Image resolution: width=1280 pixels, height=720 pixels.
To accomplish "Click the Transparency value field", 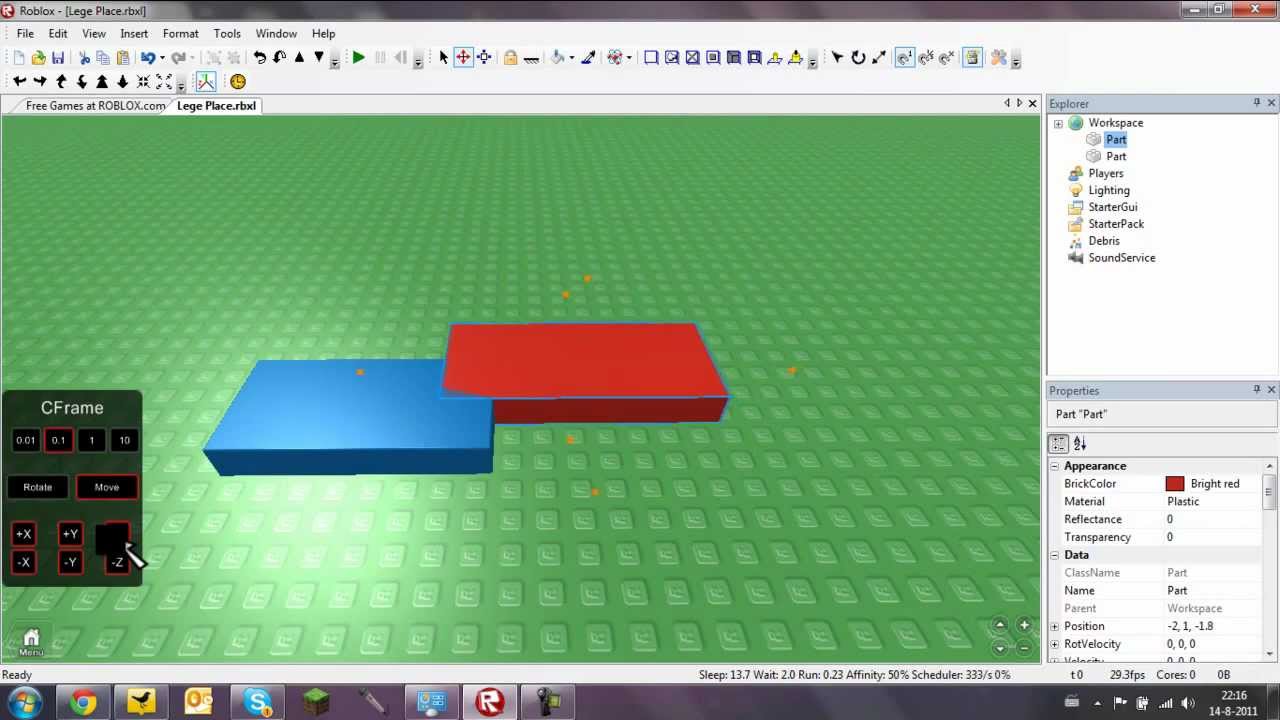I will pos(1213,538).
